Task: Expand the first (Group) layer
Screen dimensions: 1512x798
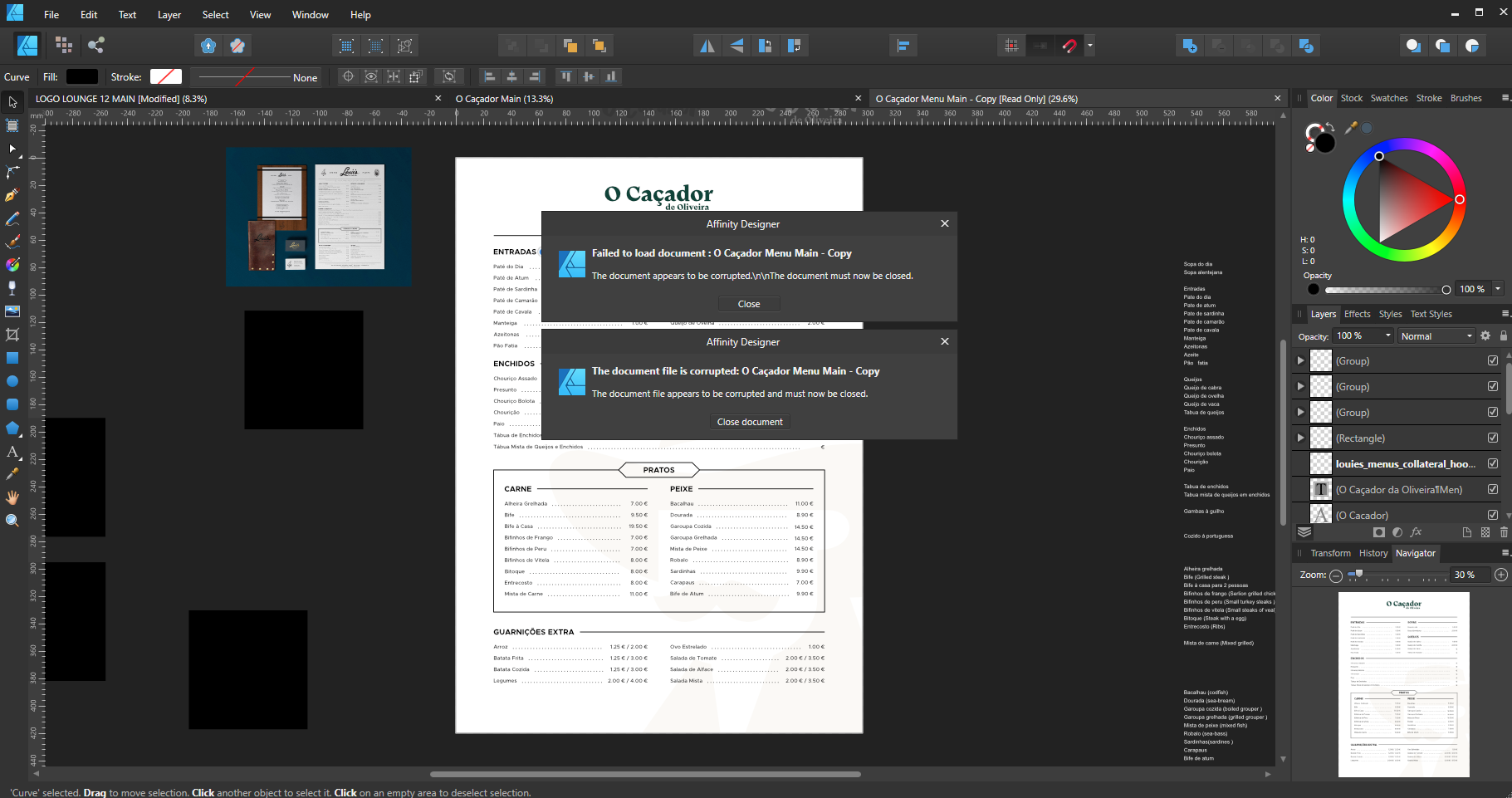Action: click(1300, 360)
